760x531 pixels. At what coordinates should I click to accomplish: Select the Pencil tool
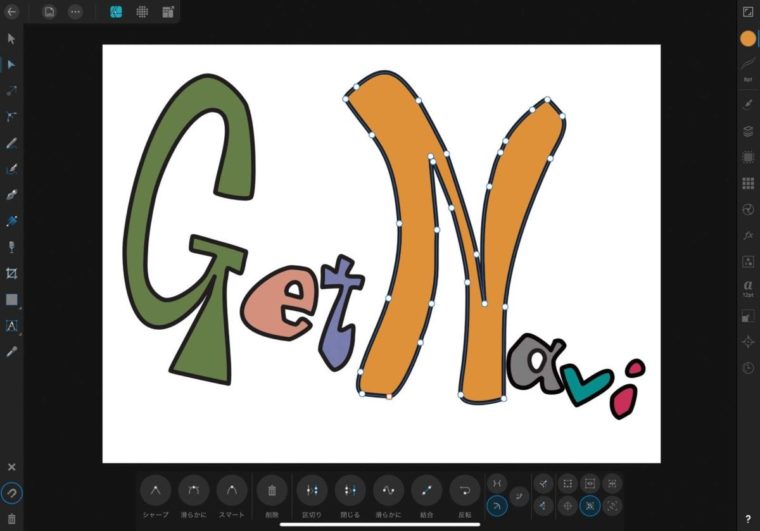12,143
